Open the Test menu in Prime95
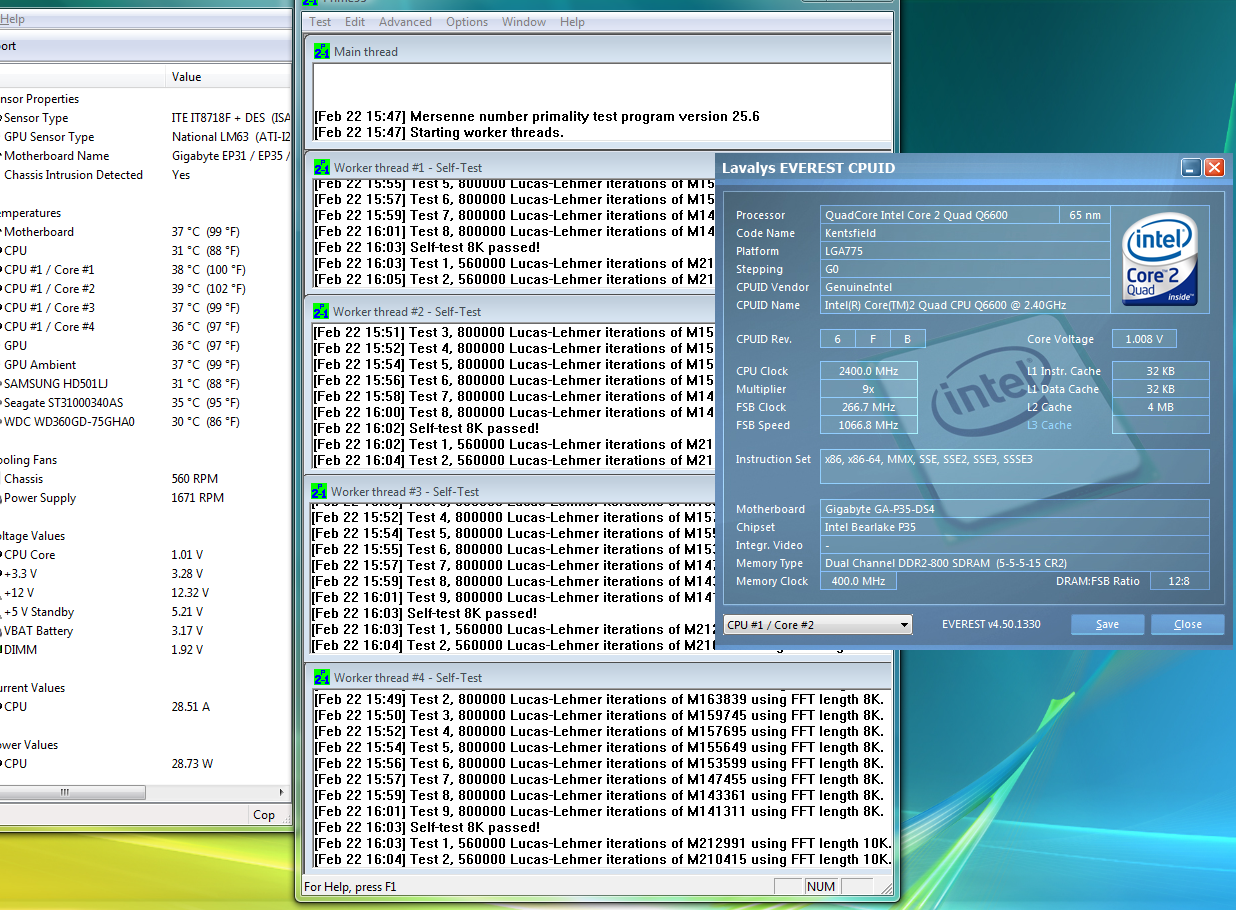This screenshot has width=1236, height=910. [320, 22]
